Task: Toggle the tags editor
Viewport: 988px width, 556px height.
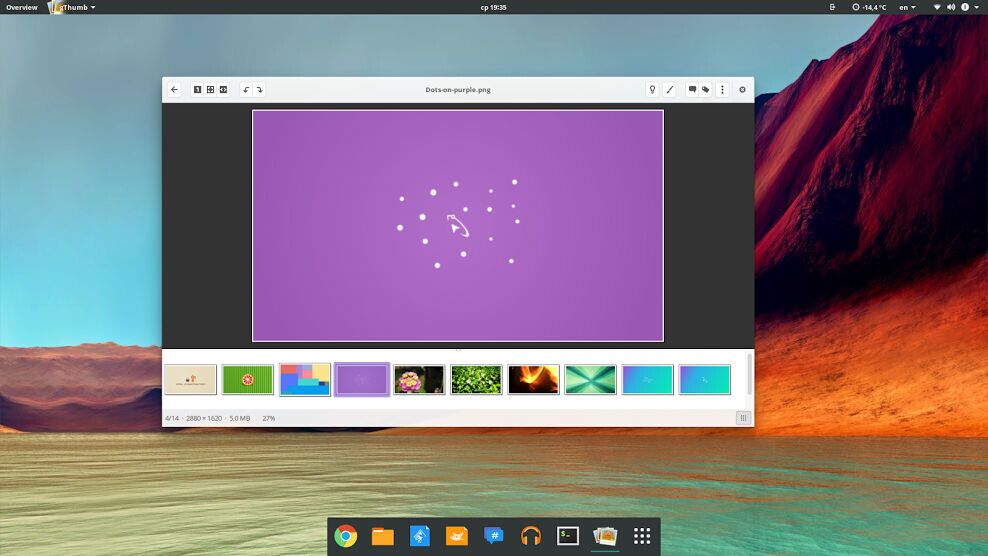Action: pos(706,90)
